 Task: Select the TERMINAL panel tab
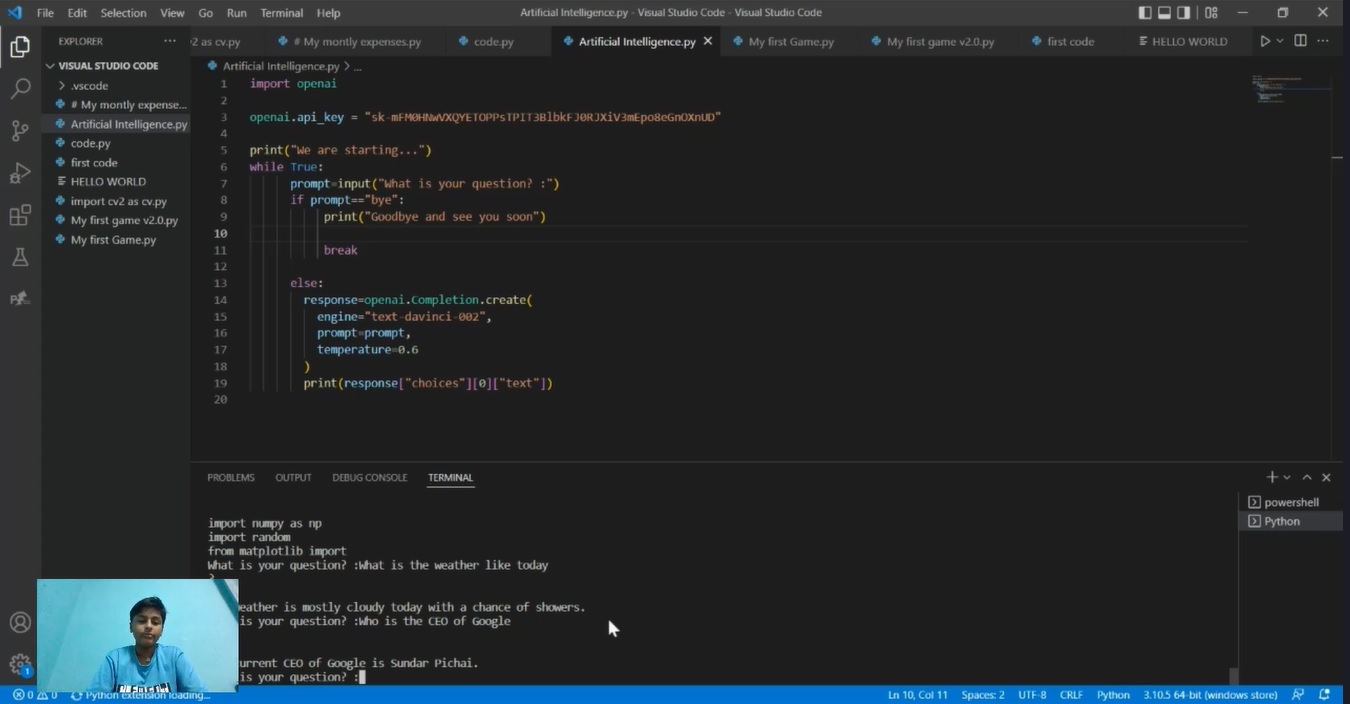[x=450, y=478]
